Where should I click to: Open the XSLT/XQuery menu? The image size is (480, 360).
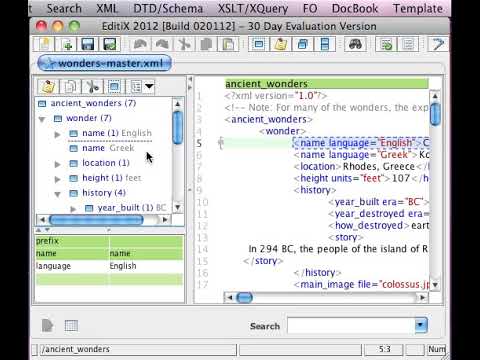[253, 8]
